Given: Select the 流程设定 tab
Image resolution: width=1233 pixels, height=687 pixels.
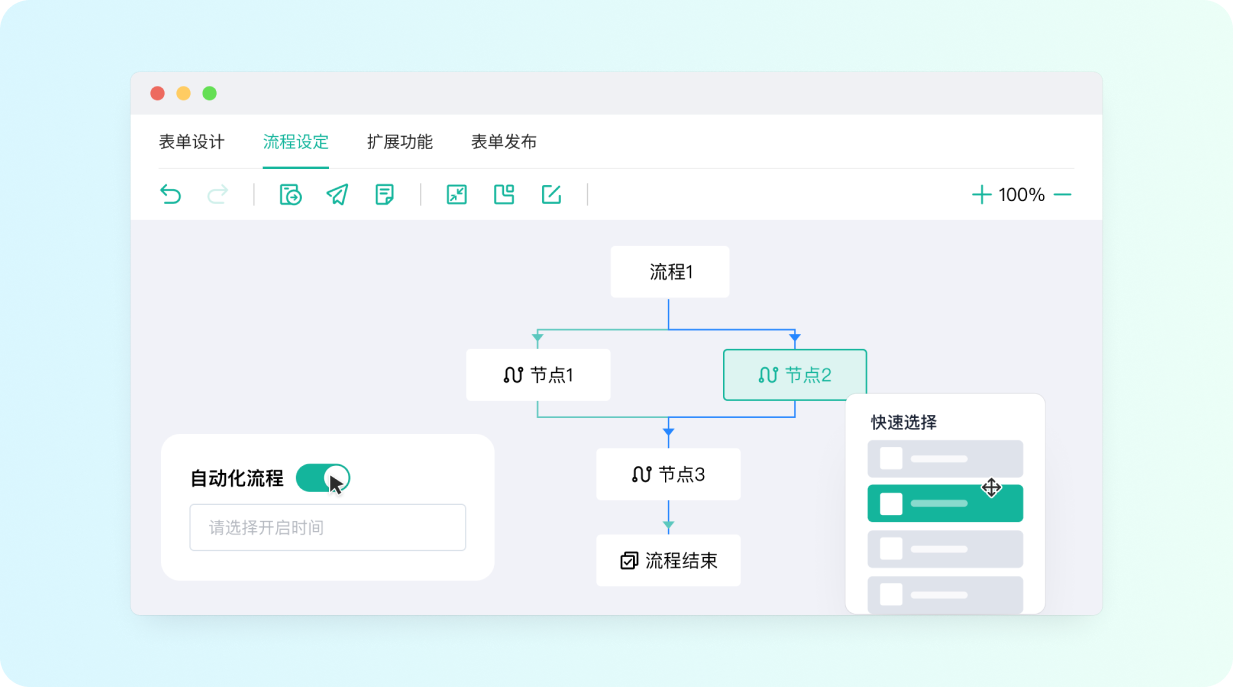Looking at the screenshot, I should tap(296, 142).
